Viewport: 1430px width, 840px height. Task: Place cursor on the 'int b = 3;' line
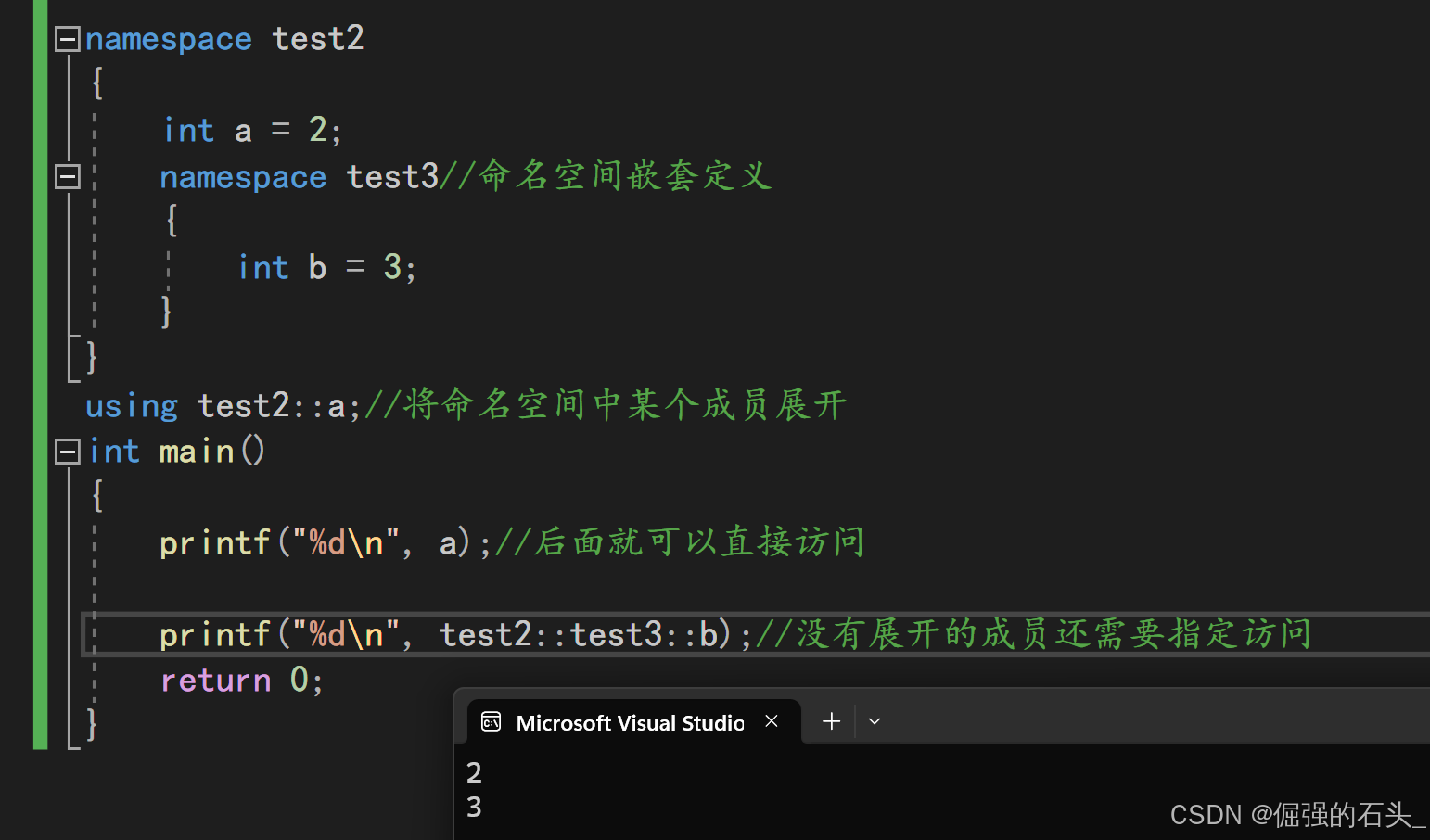[x=326, y=268]
